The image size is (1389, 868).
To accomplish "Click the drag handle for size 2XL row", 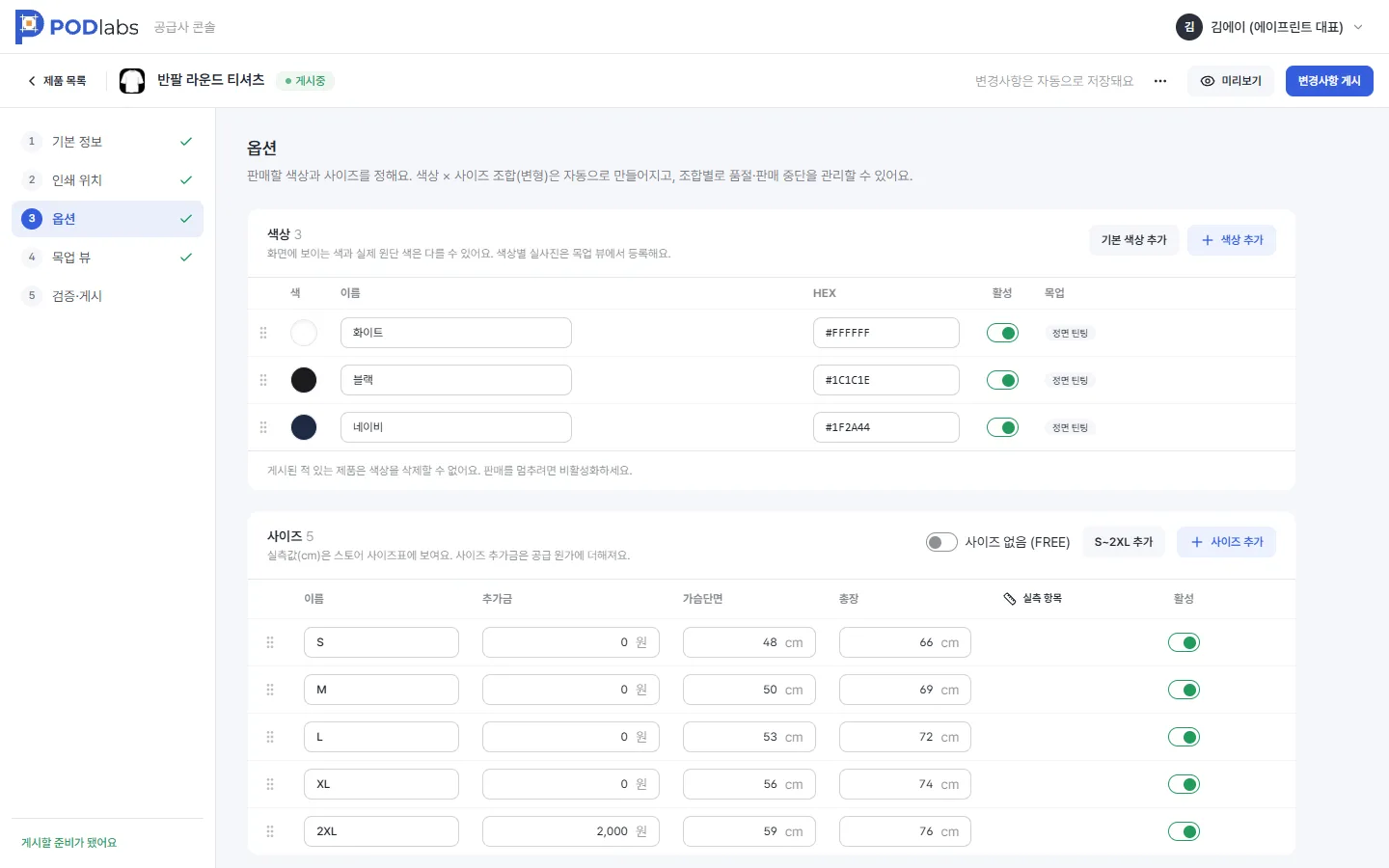I will coord(270,831).
